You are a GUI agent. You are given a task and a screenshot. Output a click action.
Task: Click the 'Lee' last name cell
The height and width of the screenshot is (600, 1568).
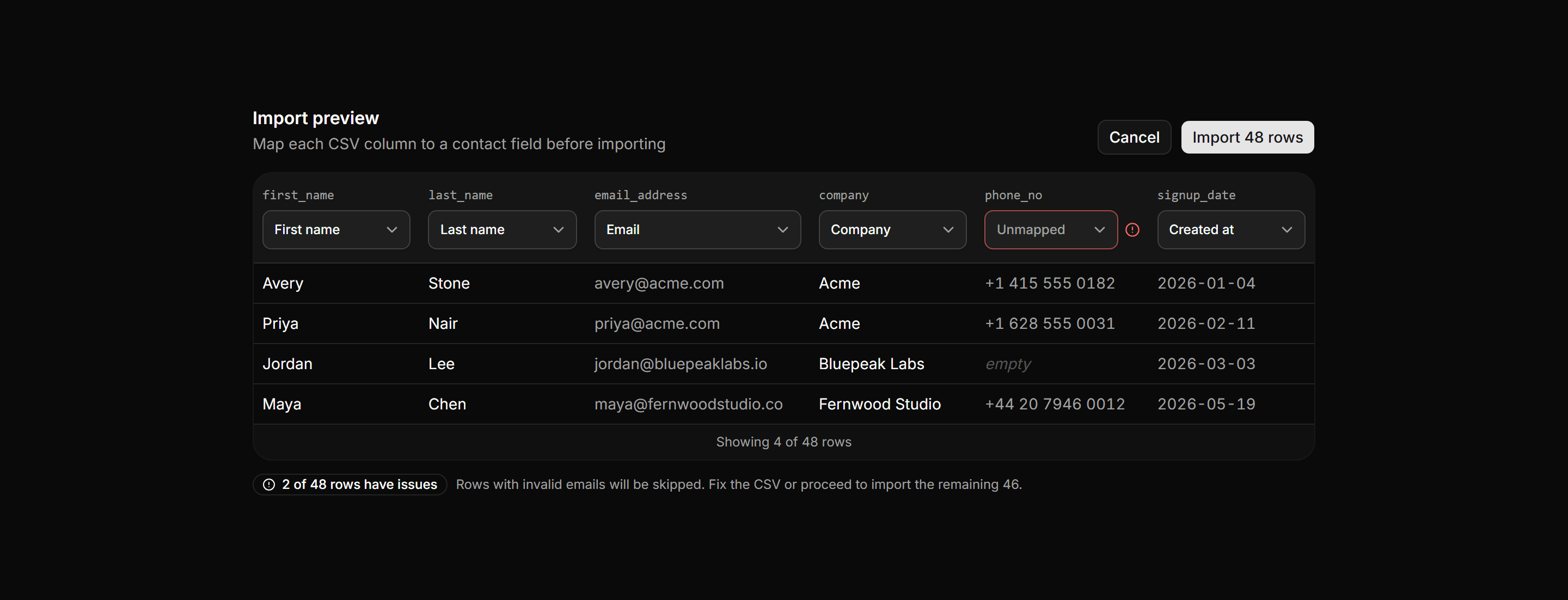pos(442,364)
